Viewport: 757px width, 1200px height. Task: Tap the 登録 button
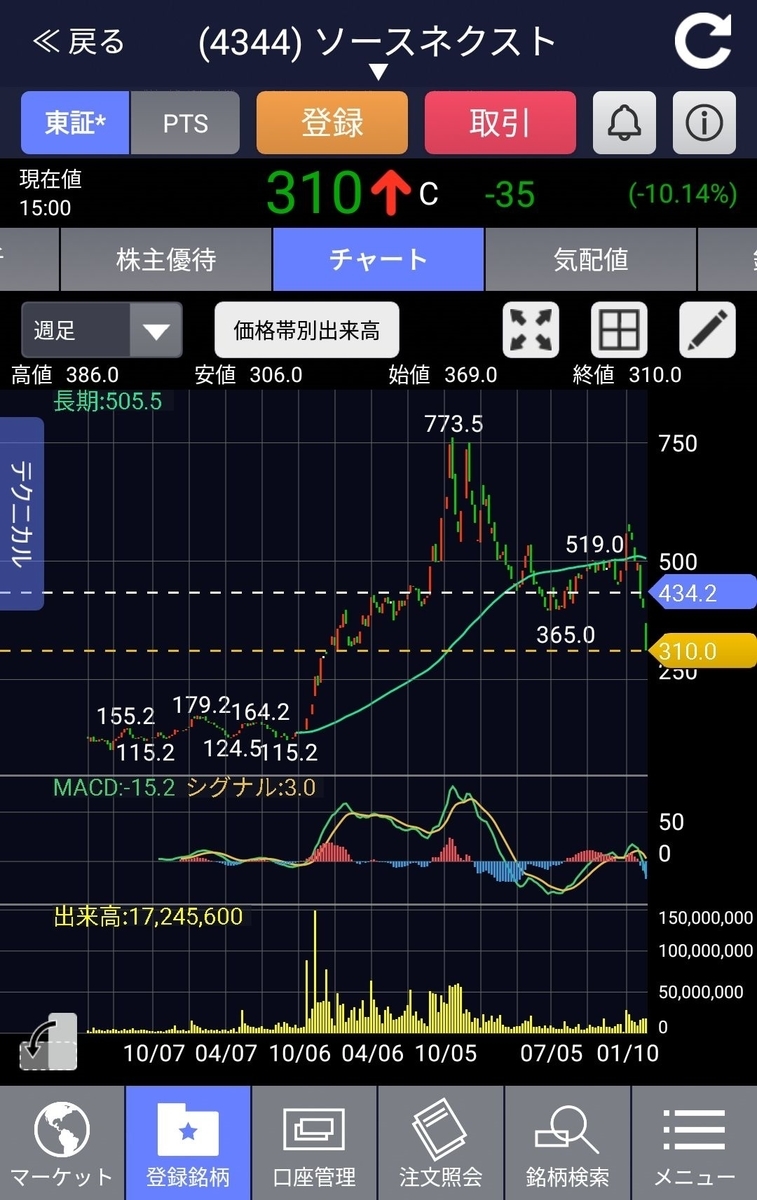[x=332, y=123]
